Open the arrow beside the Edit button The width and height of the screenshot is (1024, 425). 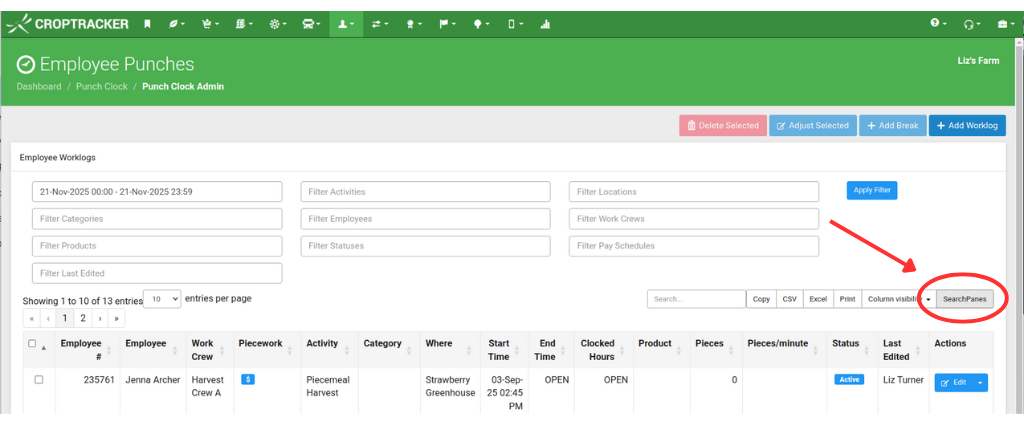pyautogui.click(x=982, y=382)
